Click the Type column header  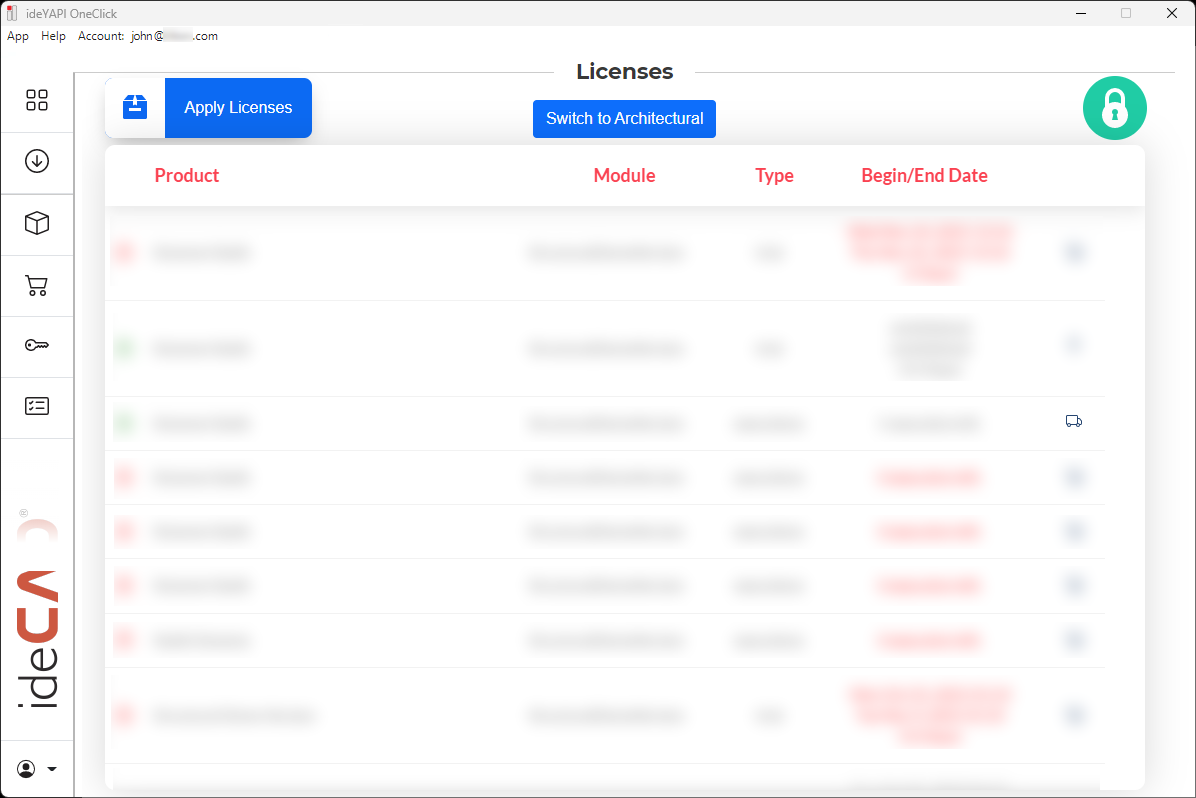coord(774,175)
